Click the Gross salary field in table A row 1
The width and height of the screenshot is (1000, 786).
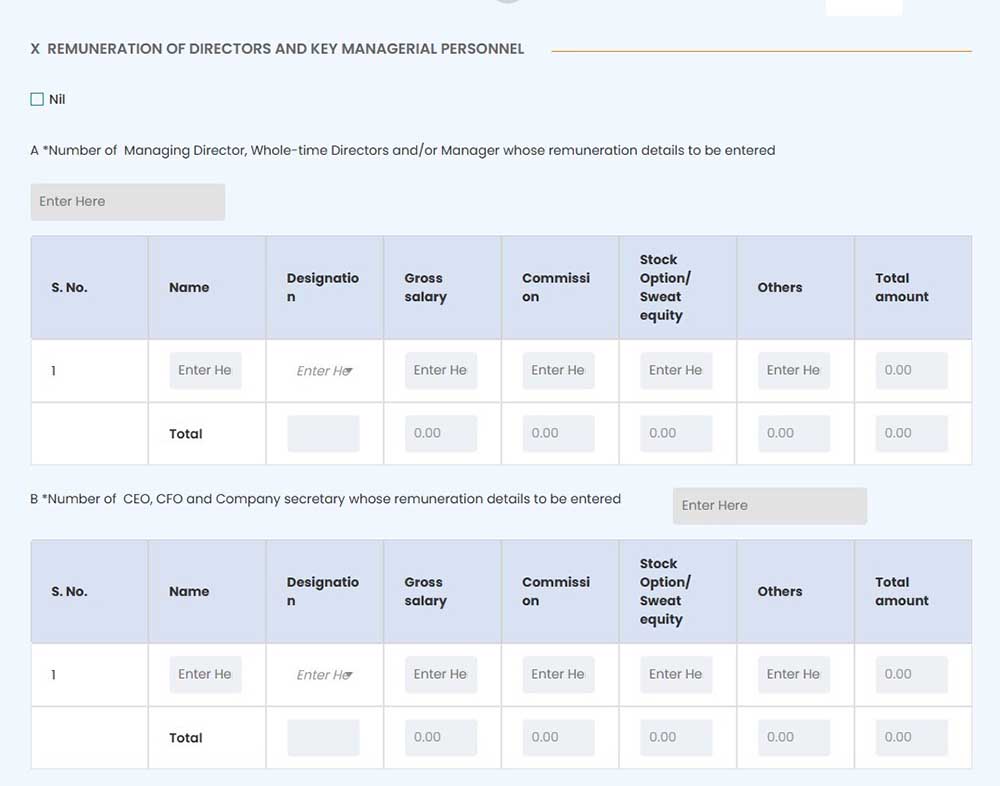441,370
